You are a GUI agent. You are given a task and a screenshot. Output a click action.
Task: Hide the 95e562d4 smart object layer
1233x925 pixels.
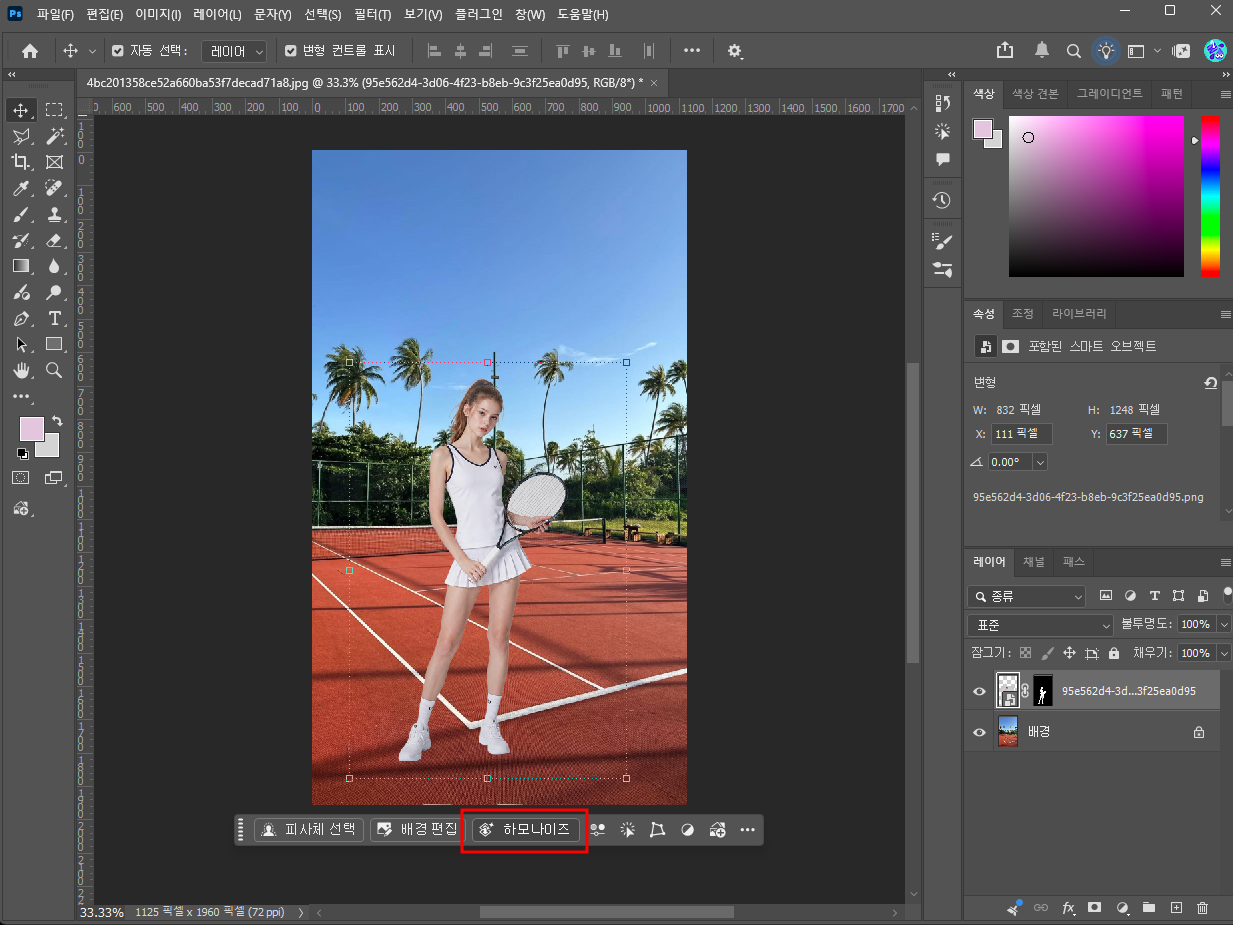980,691
